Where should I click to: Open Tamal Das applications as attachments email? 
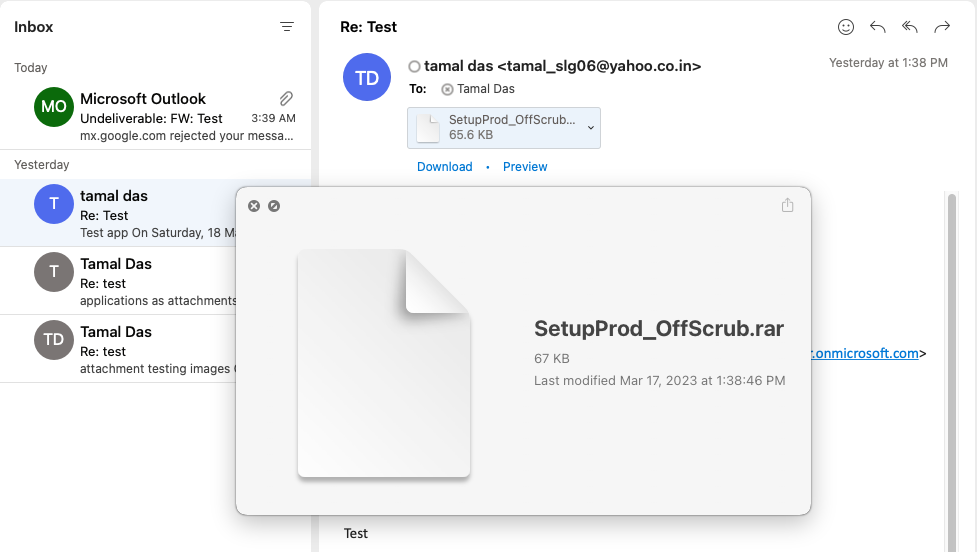(118, 281)
